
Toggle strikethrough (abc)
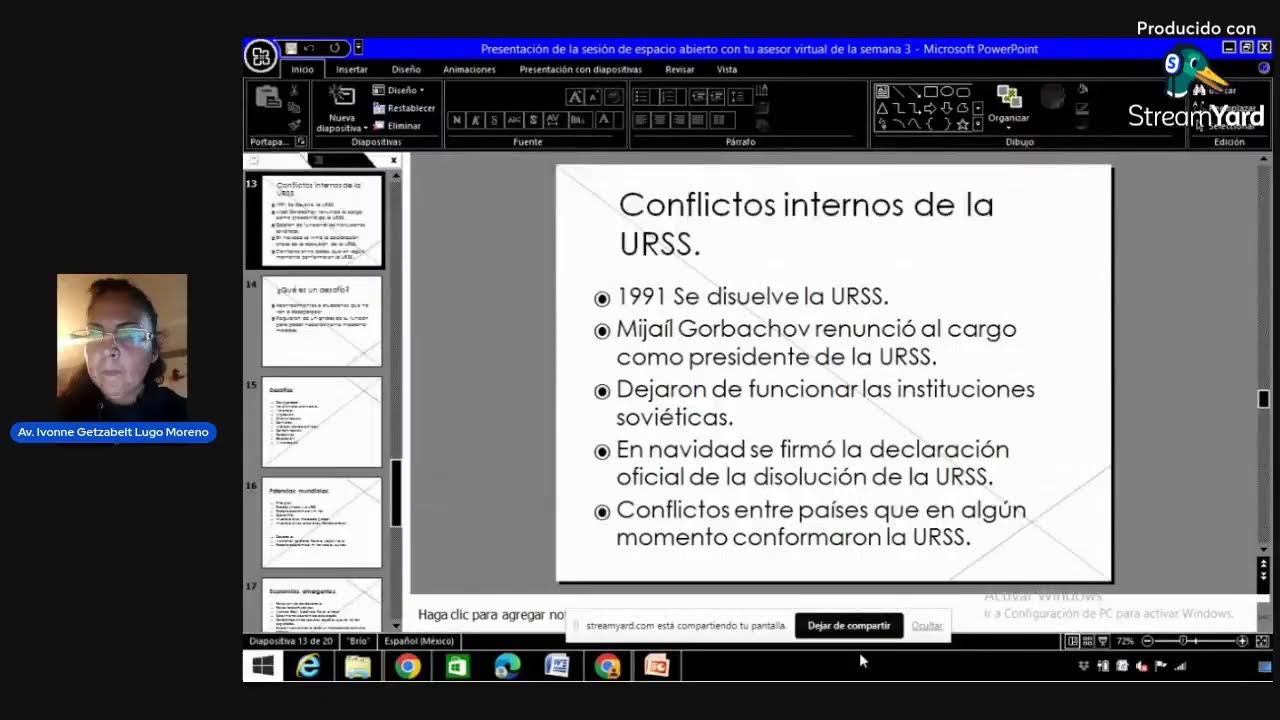click(x=514, y=120)
